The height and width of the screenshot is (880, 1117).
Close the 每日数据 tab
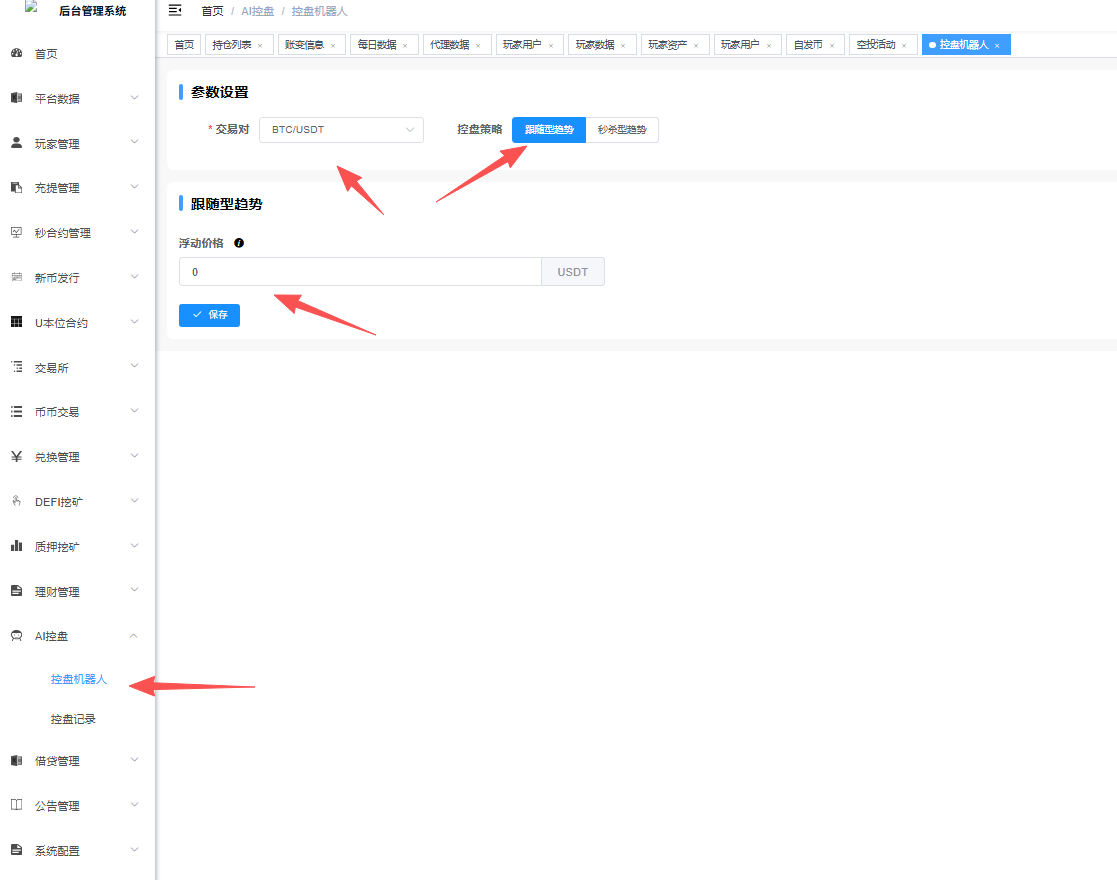(x=405, y=46)
